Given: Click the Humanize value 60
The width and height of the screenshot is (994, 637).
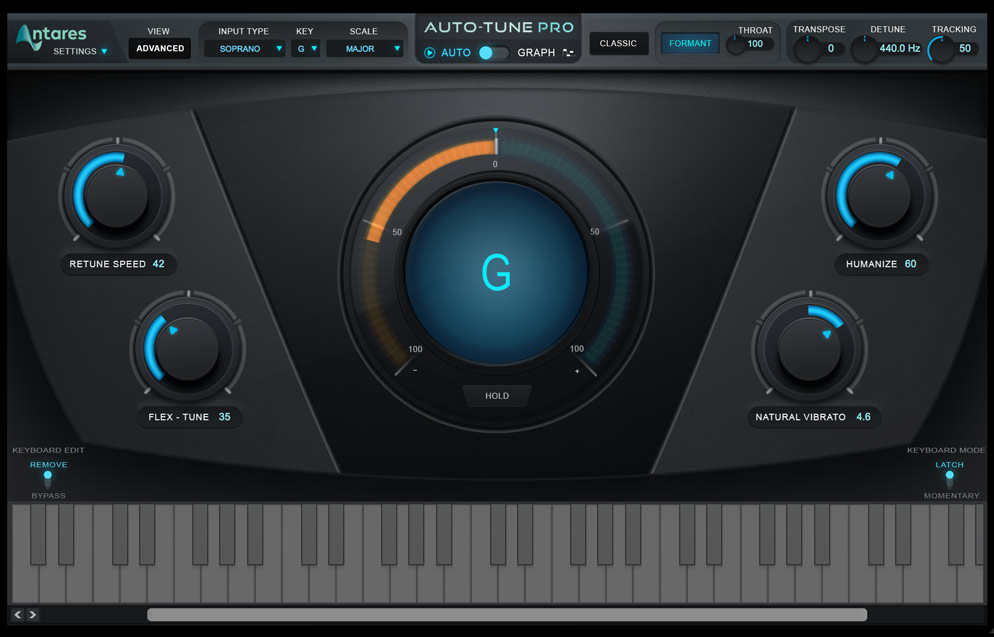Looking at the screenshot, I should [x=910, y=264].
